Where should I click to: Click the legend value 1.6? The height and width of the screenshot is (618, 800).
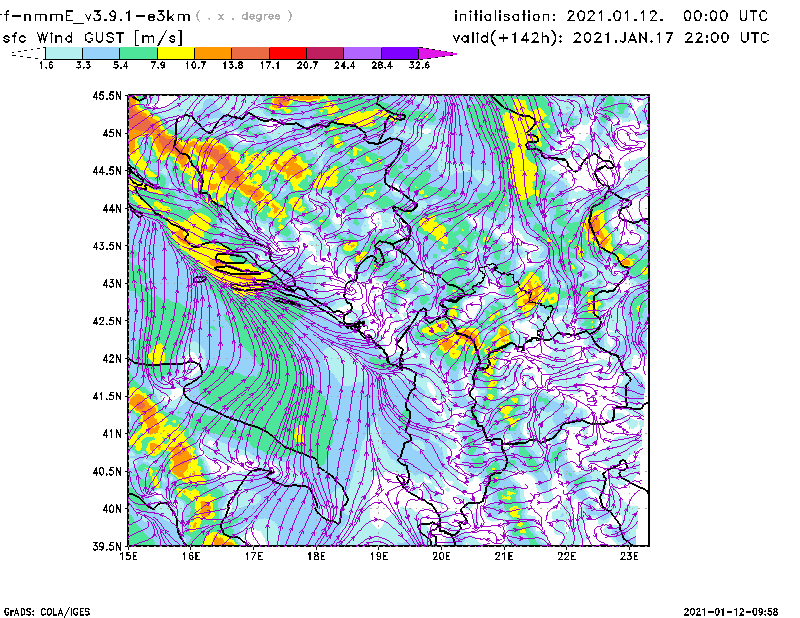[x=46, y=65]
